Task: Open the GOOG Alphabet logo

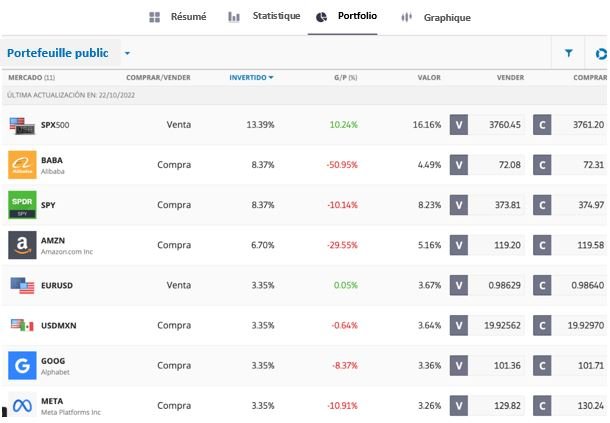Action: tap(22, 365)
